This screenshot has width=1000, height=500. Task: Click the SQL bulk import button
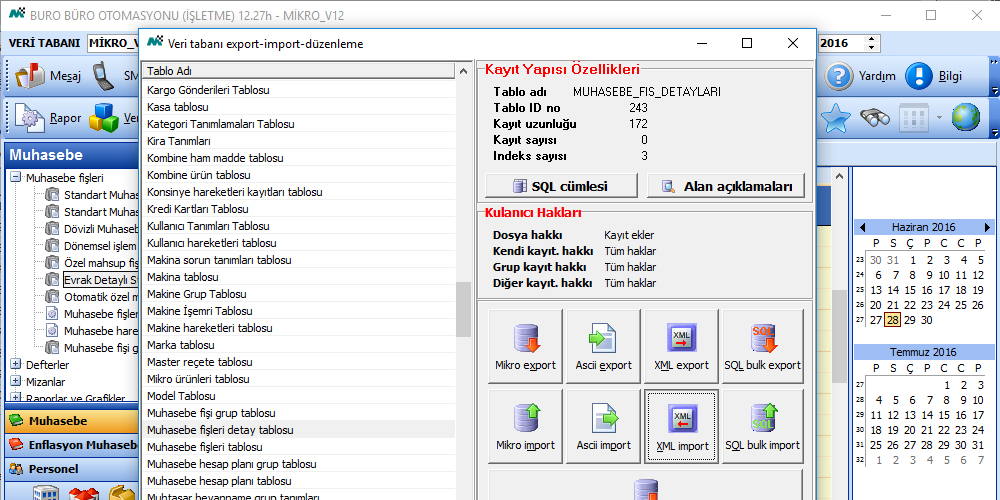(763, 426)
